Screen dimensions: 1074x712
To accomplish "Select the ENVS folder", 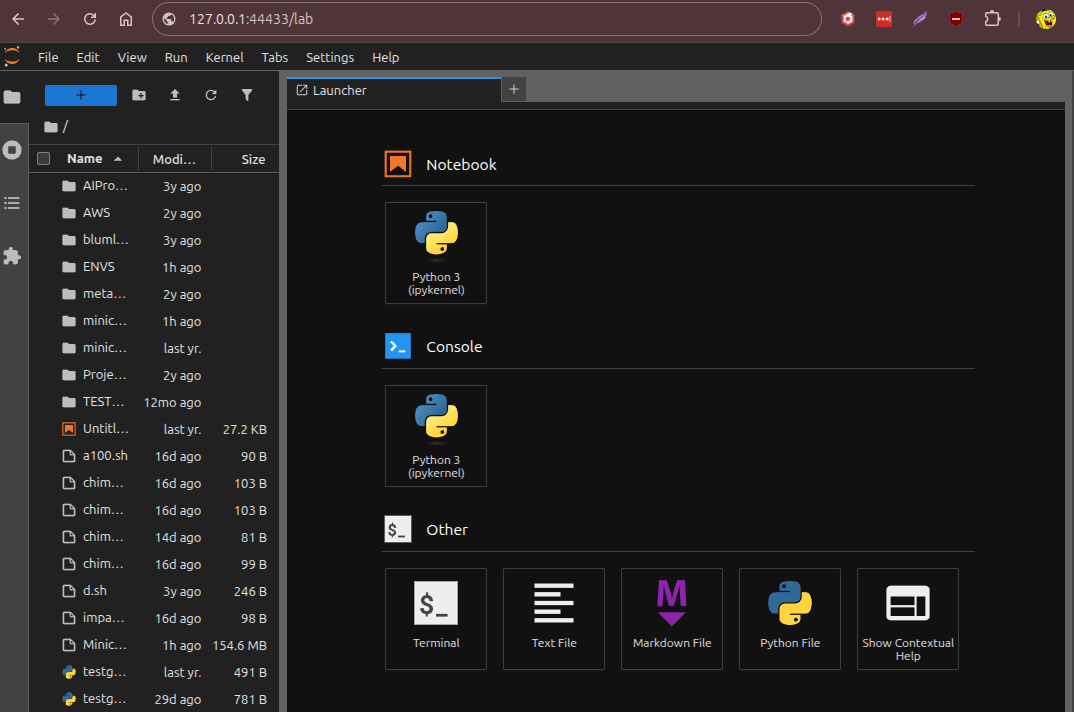I will click(x=154, y=267).
